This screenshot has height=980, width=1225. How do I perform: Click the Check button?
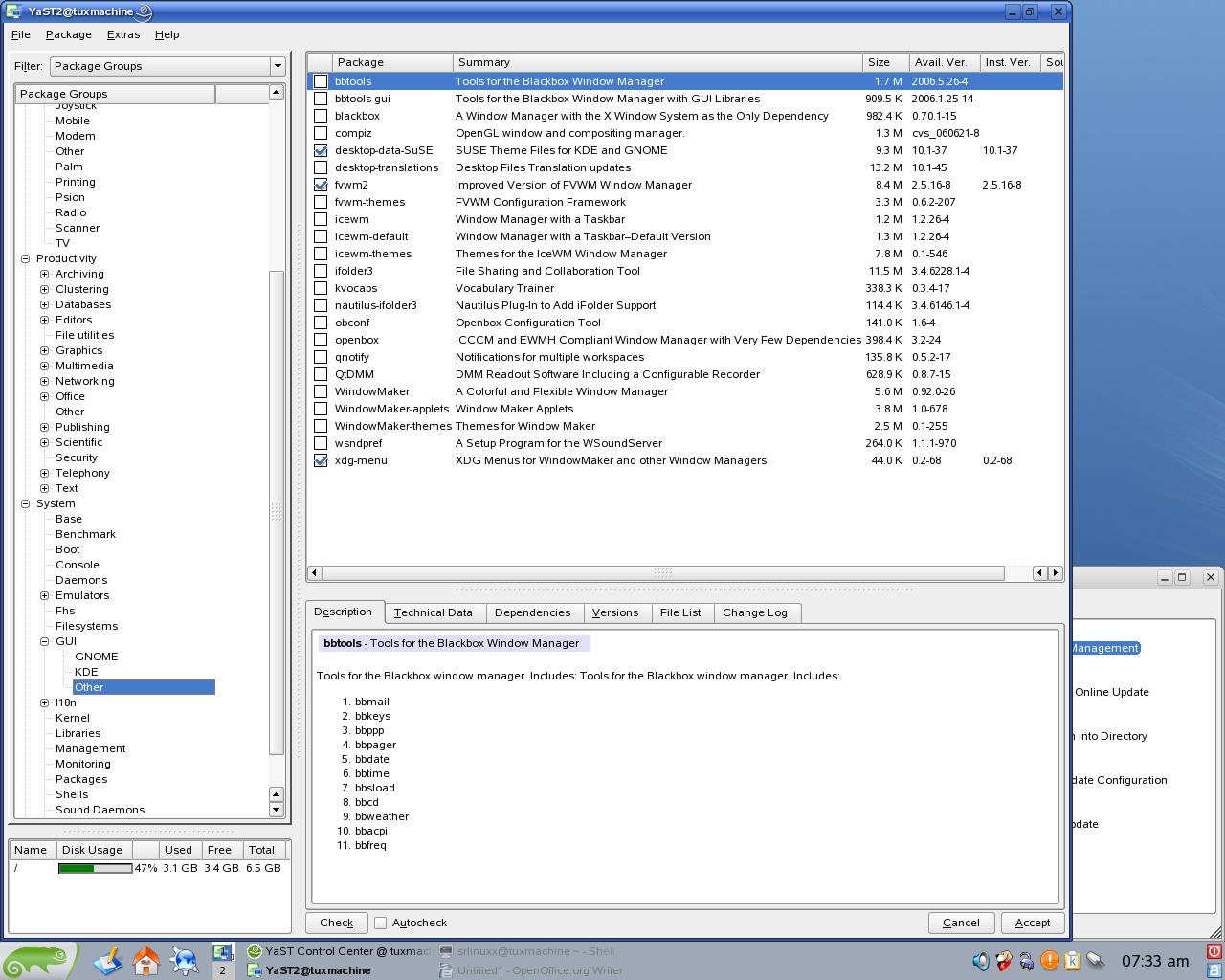(x=336, y=923)
